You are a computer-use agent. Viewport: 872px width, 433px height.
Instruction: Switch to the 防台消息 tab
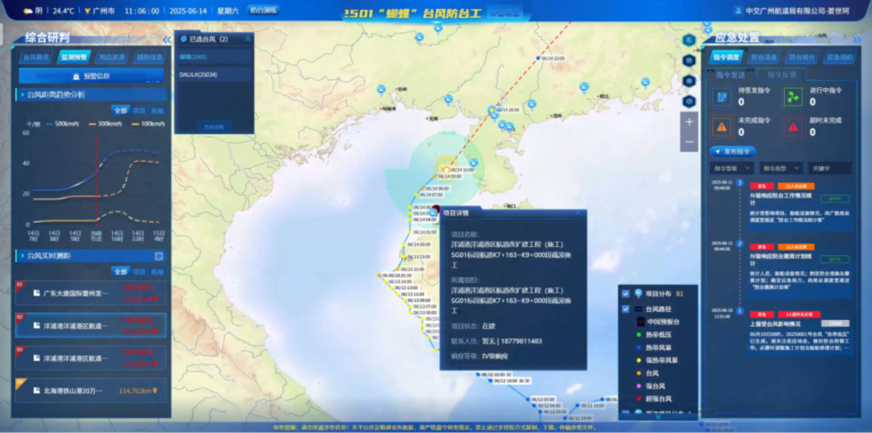coord(764,57)
